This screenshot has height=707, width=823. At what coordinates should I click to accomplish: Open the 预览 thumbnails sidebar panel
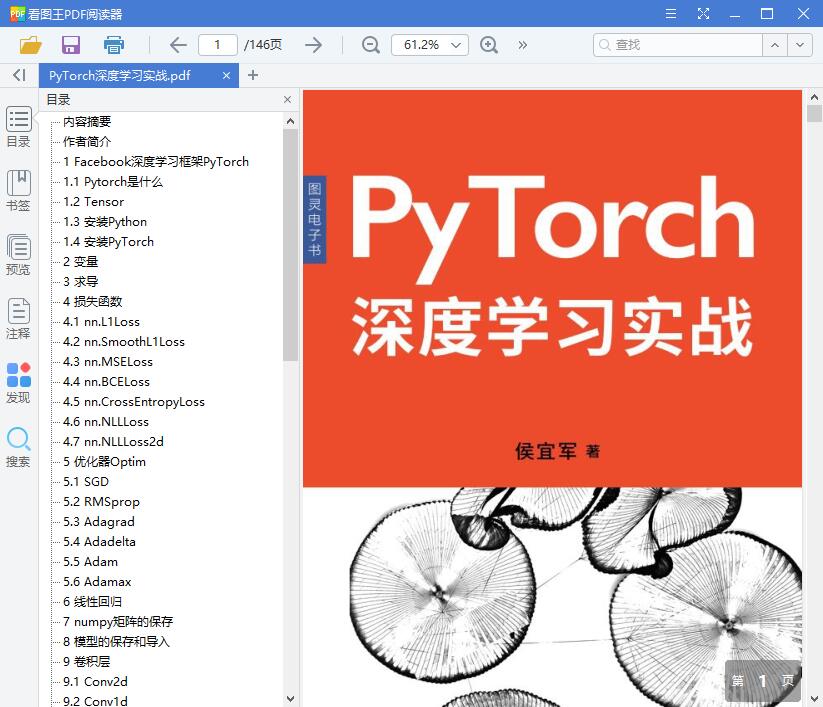[18, 255]
